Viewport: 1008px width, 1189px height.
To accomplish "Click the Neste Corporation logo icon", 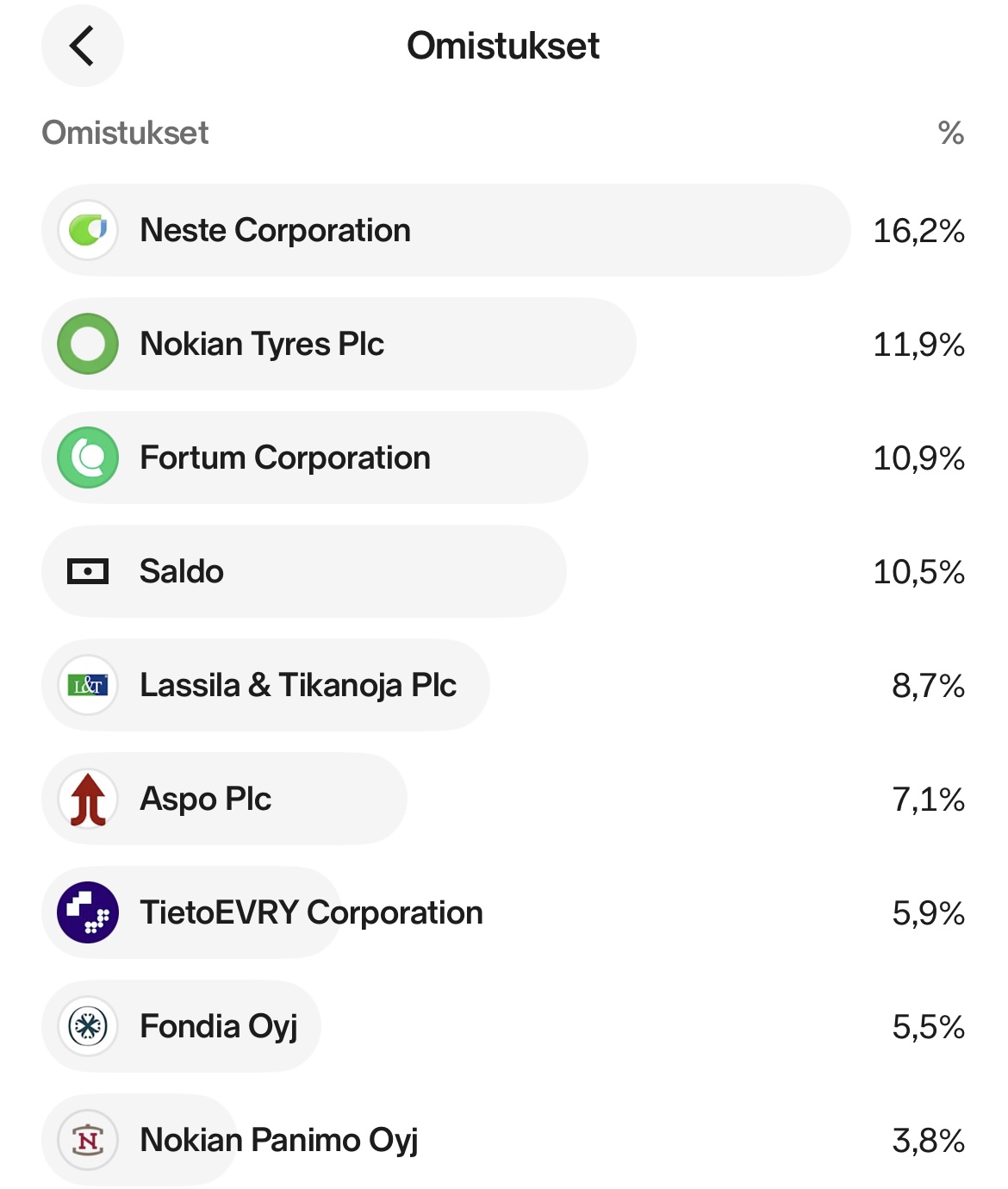I will coord(88,230).
